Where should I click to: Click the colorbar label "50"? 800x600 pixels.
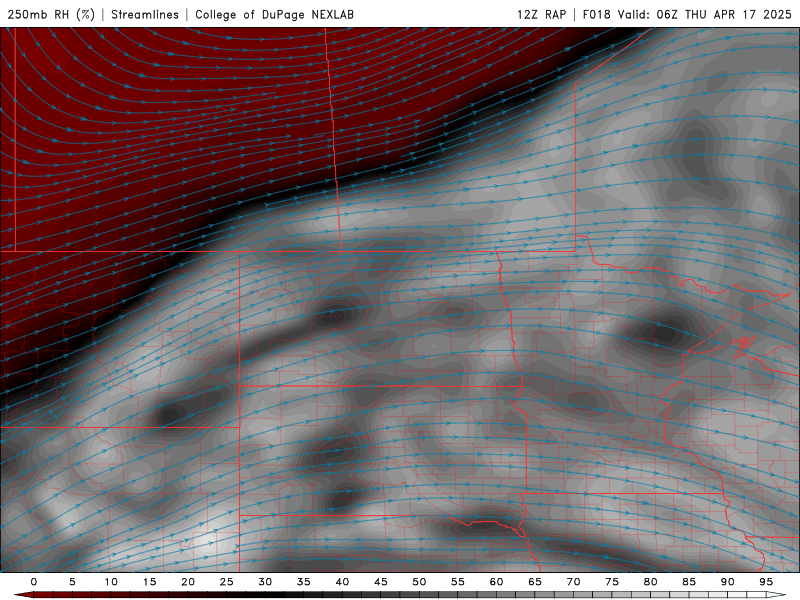click(x=419, y=582)
